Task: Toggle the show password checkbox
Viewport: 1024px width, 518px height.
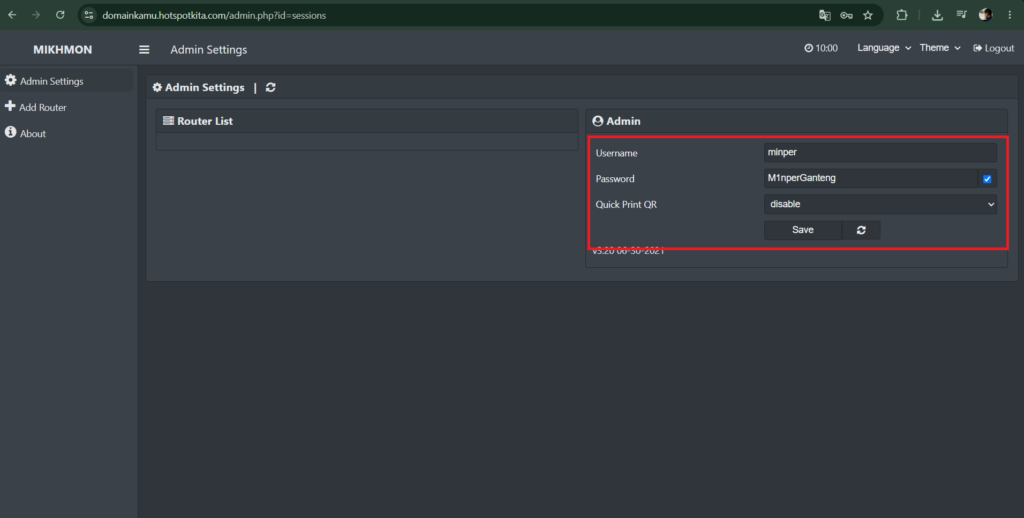Action: point(987,179)
